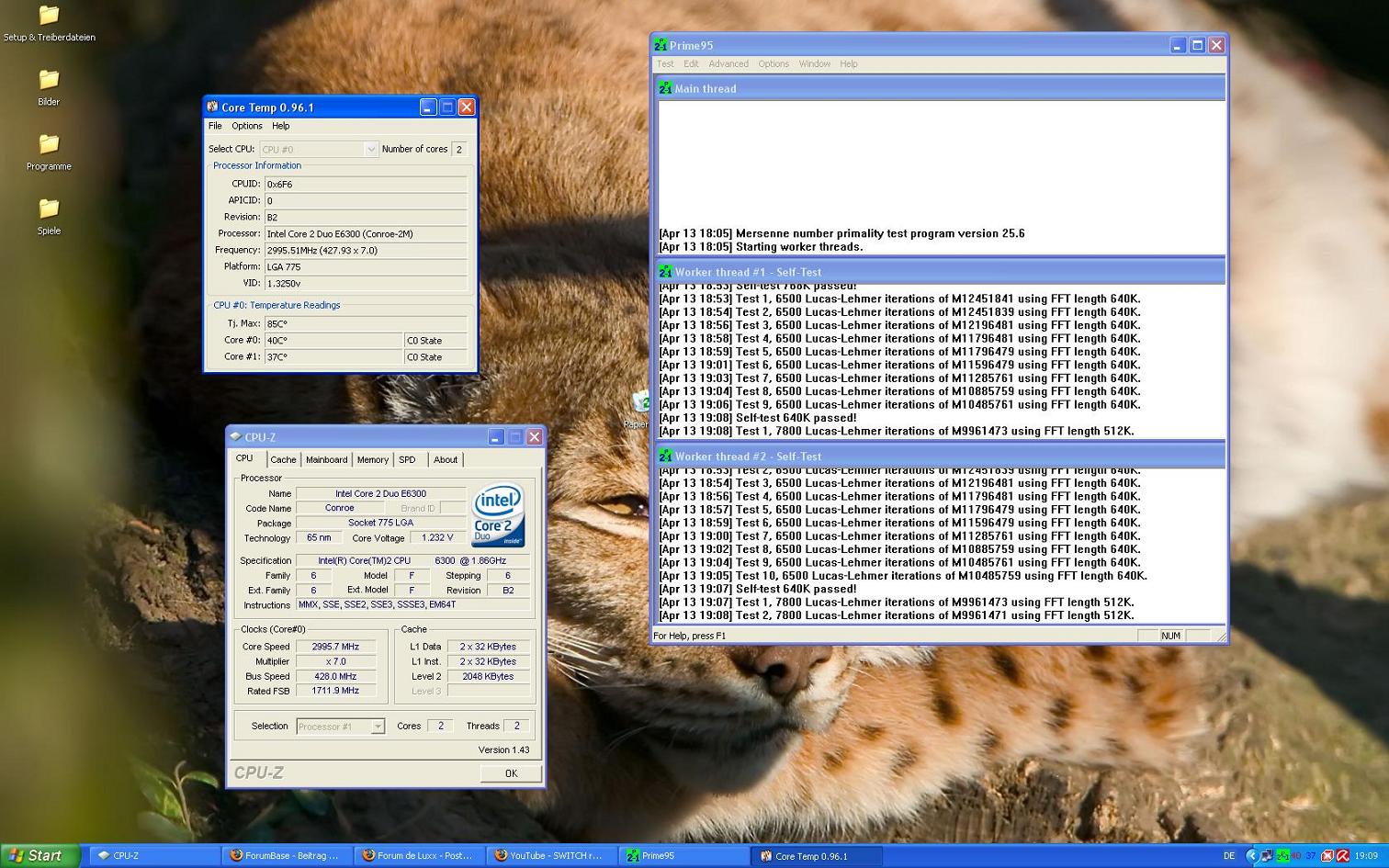Switch to Prime95 via its taskbar button
The height and width of the screenshot is (868, 1389).
[684, 855]
